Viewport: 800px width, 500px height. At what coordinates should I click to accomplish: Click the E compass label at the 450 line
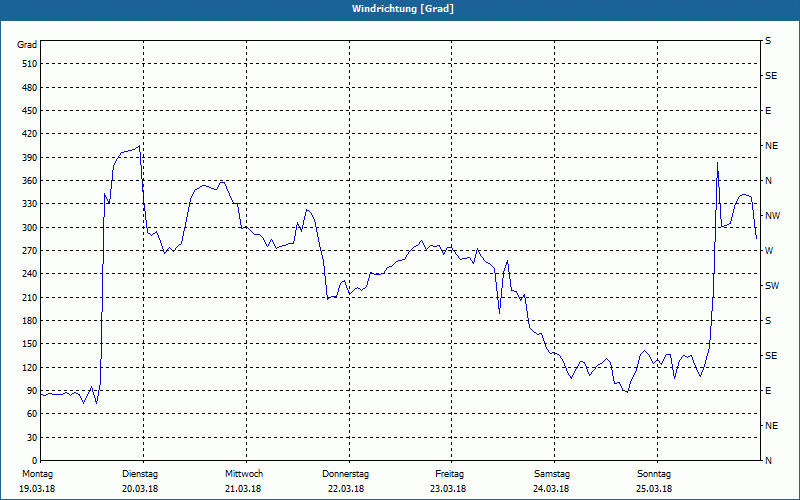pyautogui.click(x=768, y=111)
